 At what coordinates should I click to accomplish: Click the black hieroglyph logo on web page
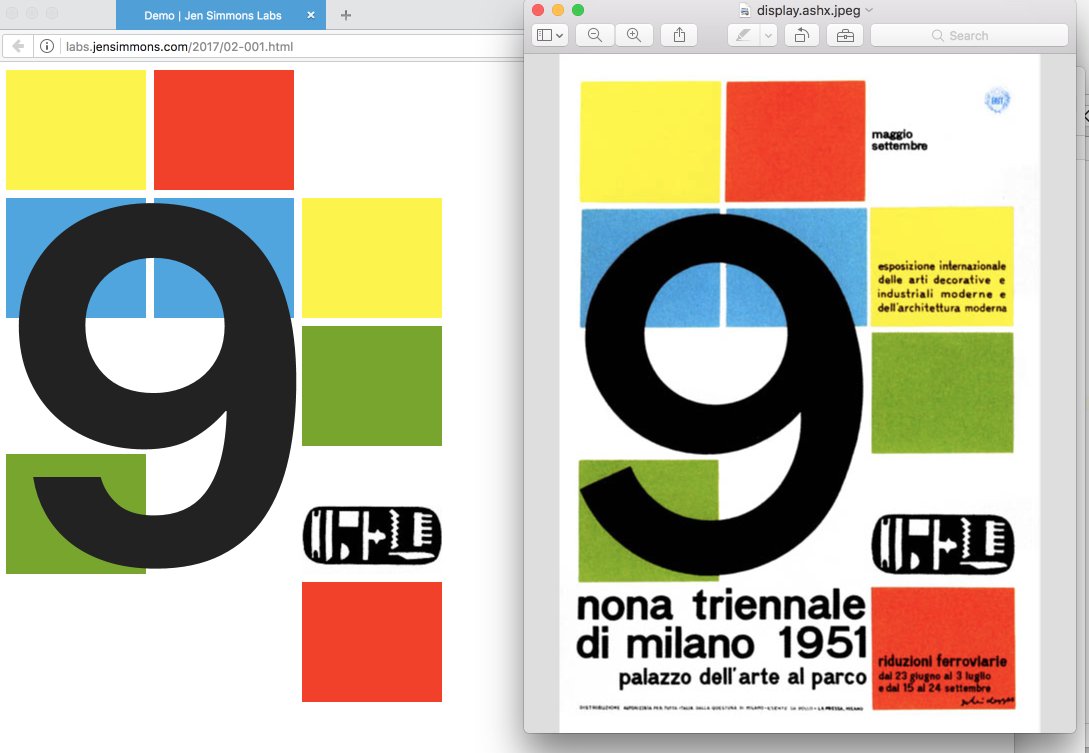[x=372, y=535]
